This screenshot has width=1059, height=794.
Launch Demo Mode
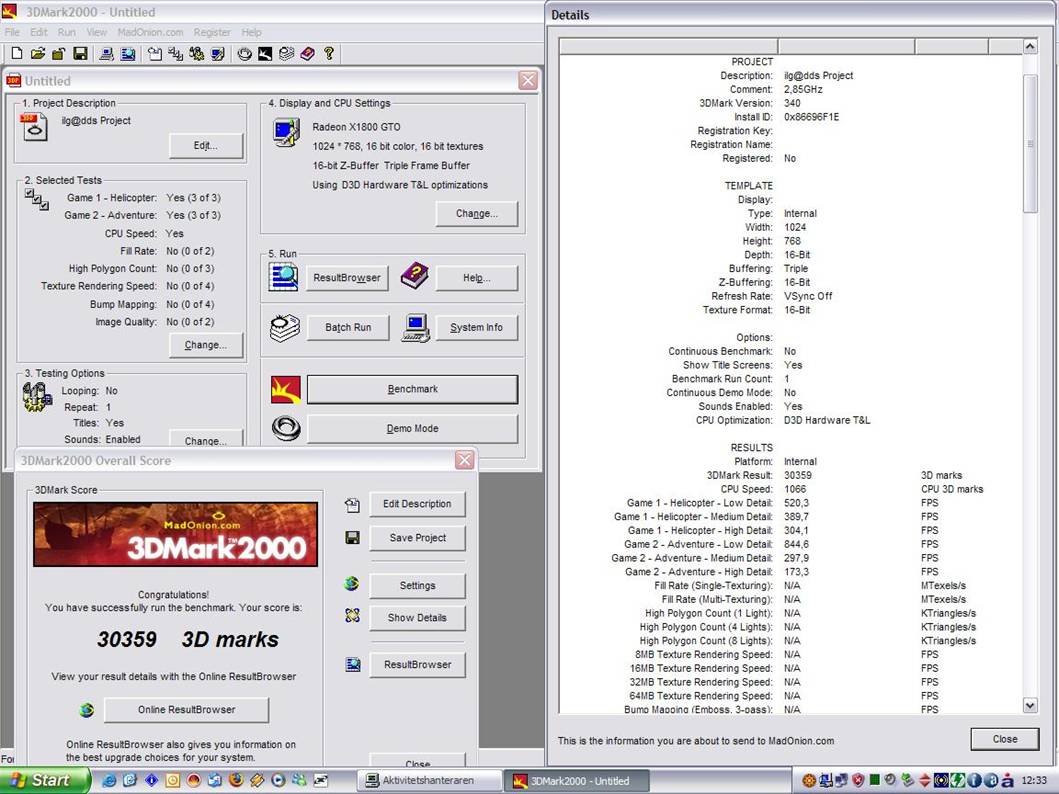pos(413,429)
